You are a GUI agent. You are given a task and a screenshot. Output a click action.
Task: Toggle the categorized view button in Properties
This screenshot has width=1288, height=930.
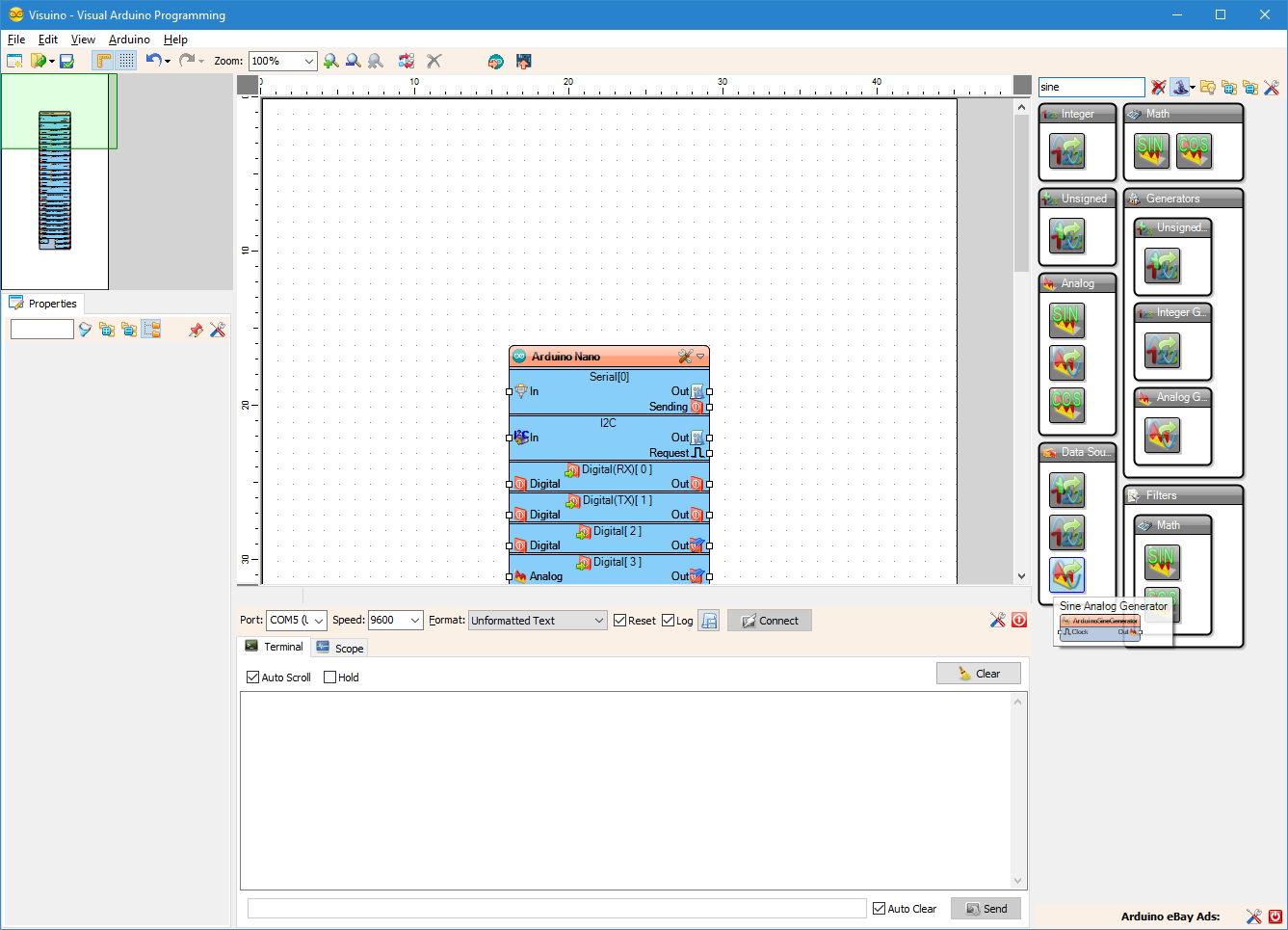[151, 330]
